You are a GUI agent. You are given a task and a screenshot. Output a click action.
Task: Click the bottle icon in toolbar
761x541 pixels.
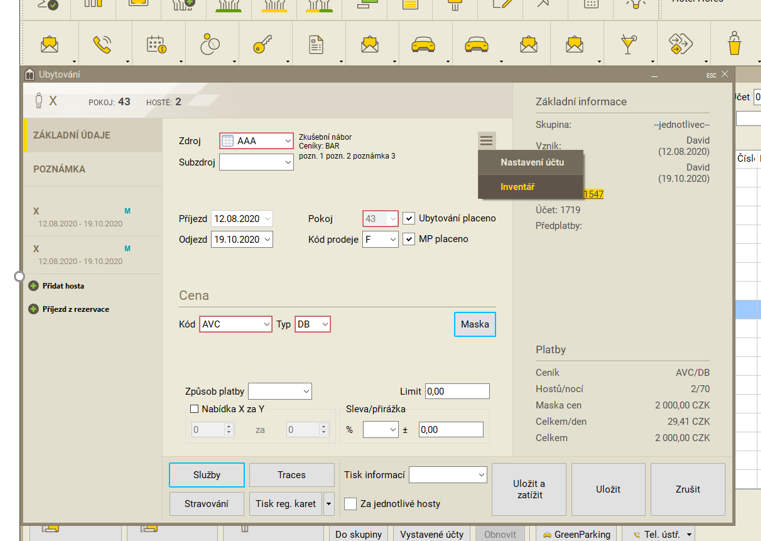pos(734,45)
